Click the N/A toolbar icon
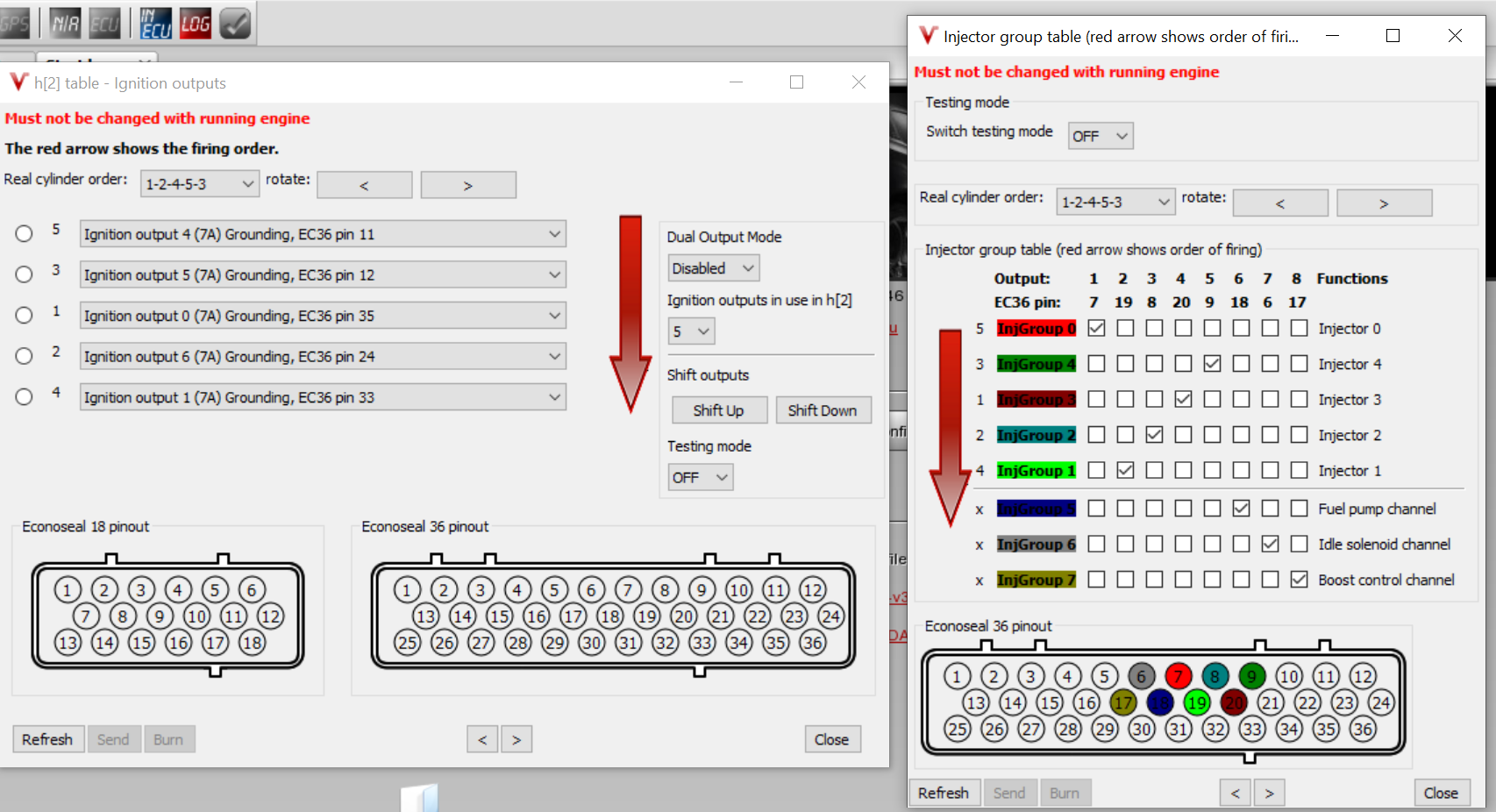This screenshot has height=812, width=1496. tap(65, 24)
